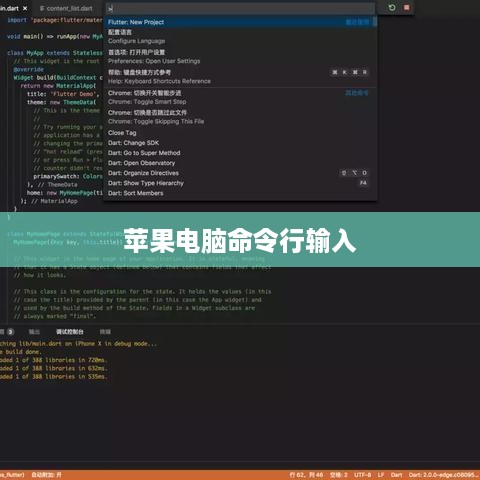Open the 输出 output panel tab
Viewport: 480px width, 480px height.
coord(34,332)
